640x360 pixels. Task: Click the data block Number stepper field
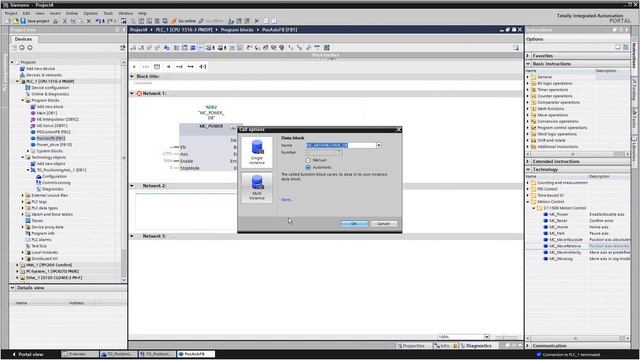pyautogui.click(x=324, y=153)
